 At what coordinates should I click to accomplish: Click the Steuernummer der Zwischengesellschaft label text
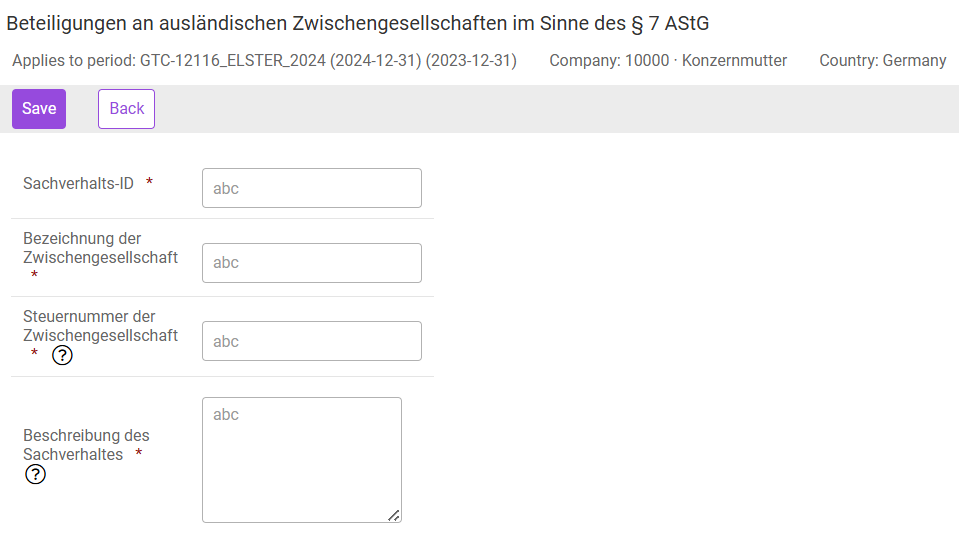[x=100, y=326]
